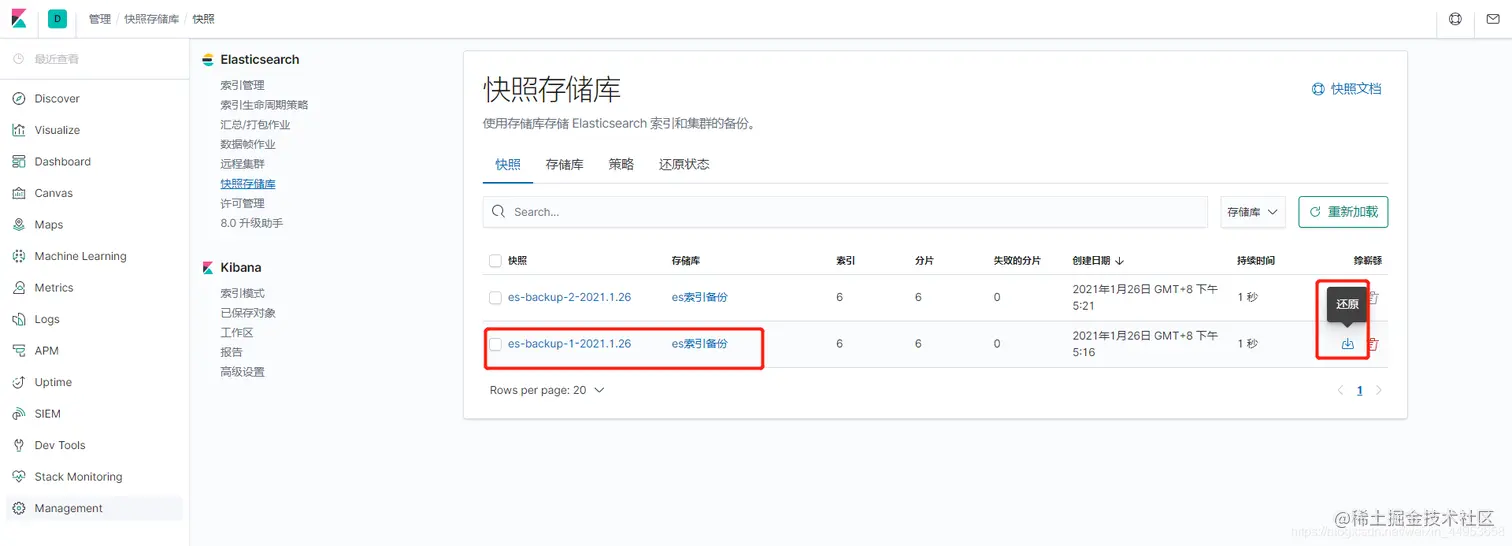Go to next page arrow in pagination
The height and width of the screenshot is (546, 1512).
pos(1379,391)
